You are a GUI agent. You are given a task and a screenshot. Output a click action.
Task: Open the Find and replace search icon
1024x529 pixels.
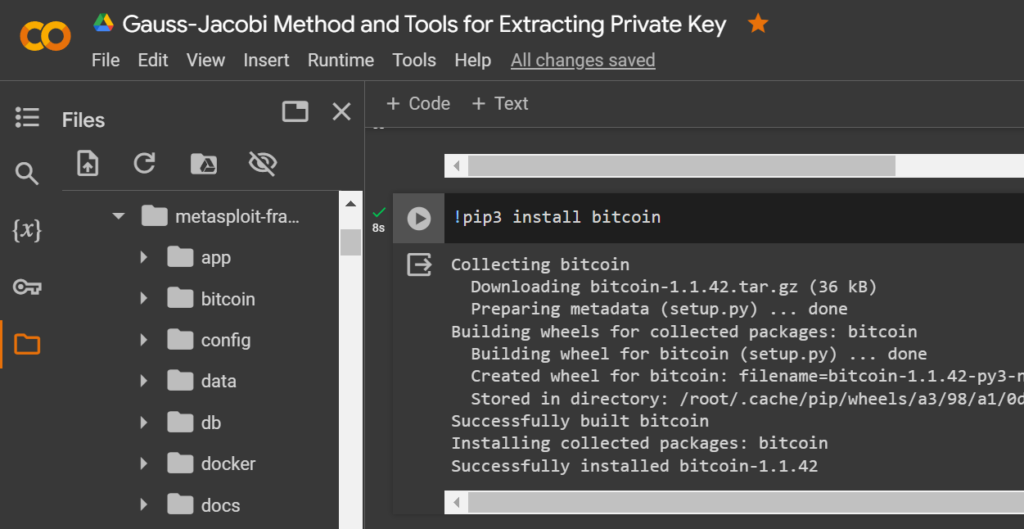[x=27, y=174]
